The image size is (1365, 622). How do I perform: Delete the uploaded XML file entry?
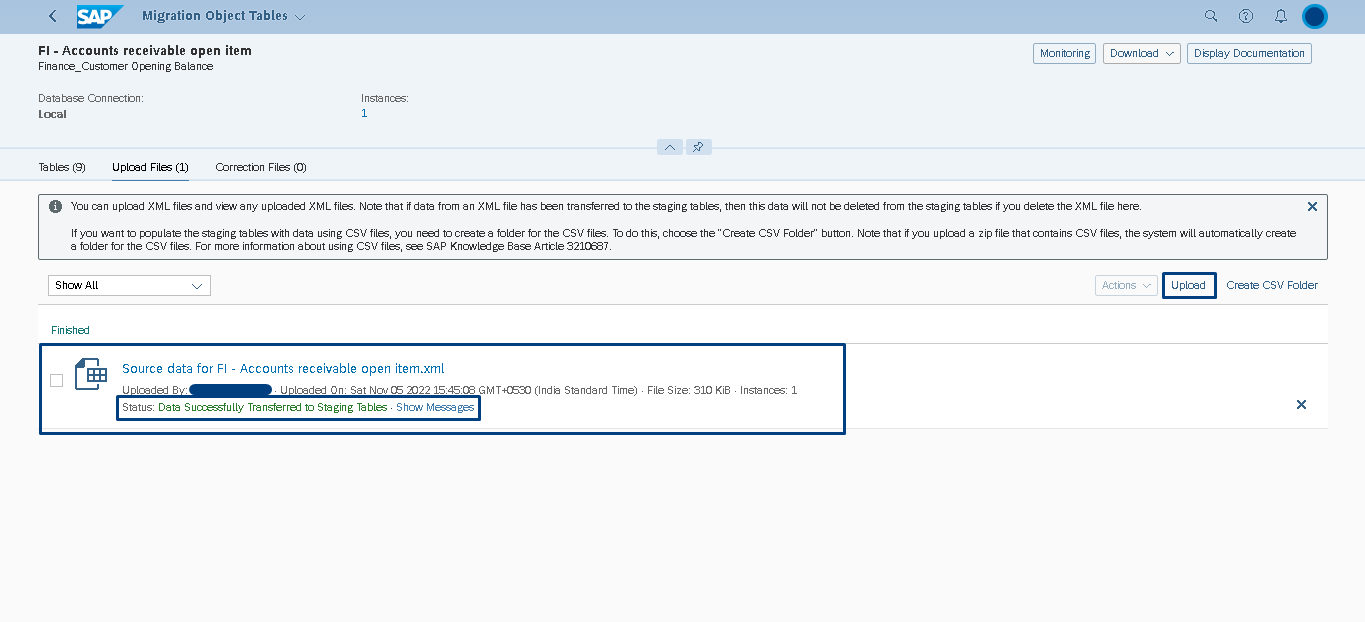click(1301, 404)
